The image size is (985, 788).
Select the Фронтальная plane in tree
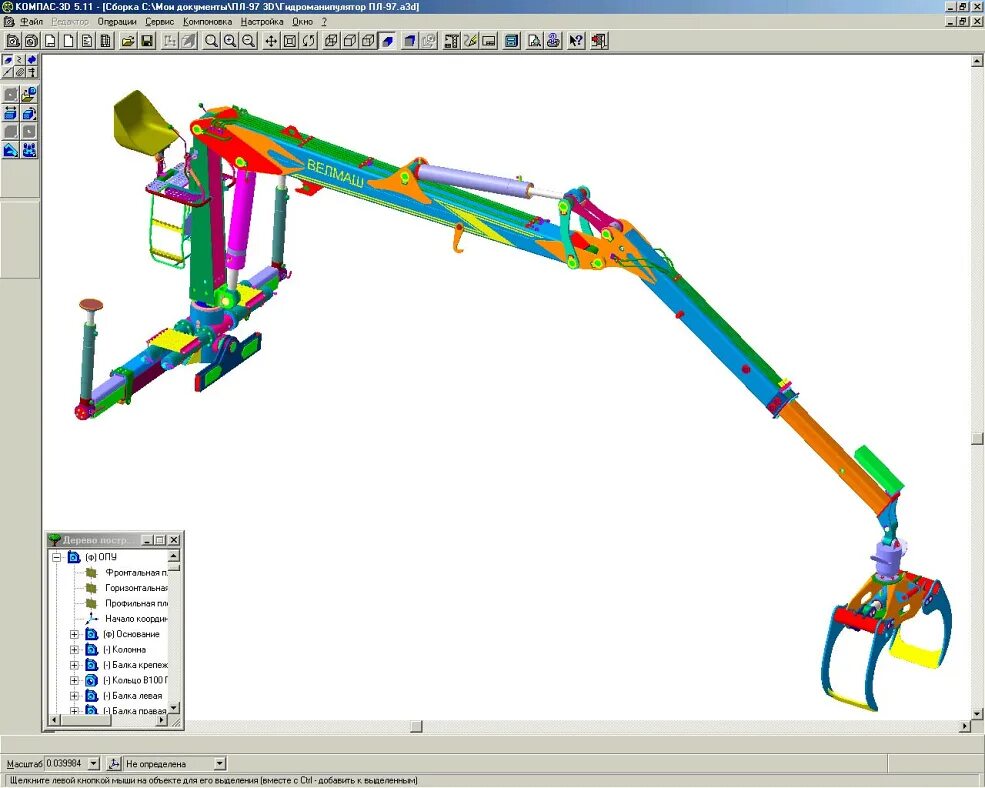136,573
